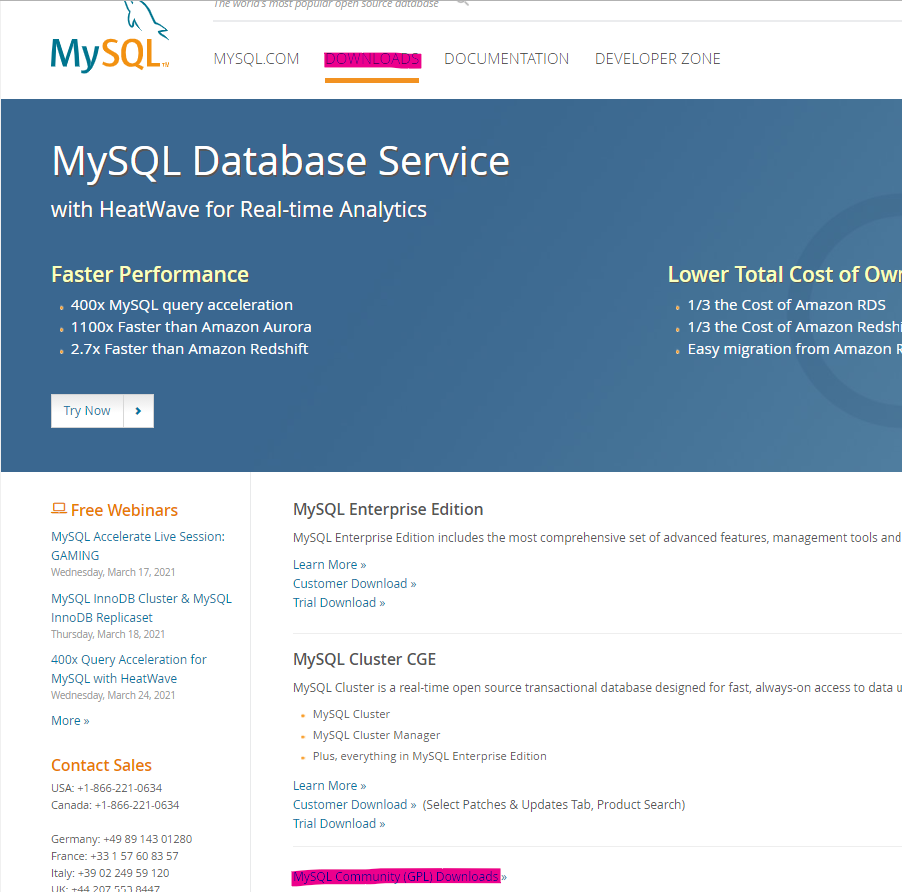The height and width of the screenshot is (892, 902).
Task: Click the search magnifier icon at top
Action: click(463, 3)
